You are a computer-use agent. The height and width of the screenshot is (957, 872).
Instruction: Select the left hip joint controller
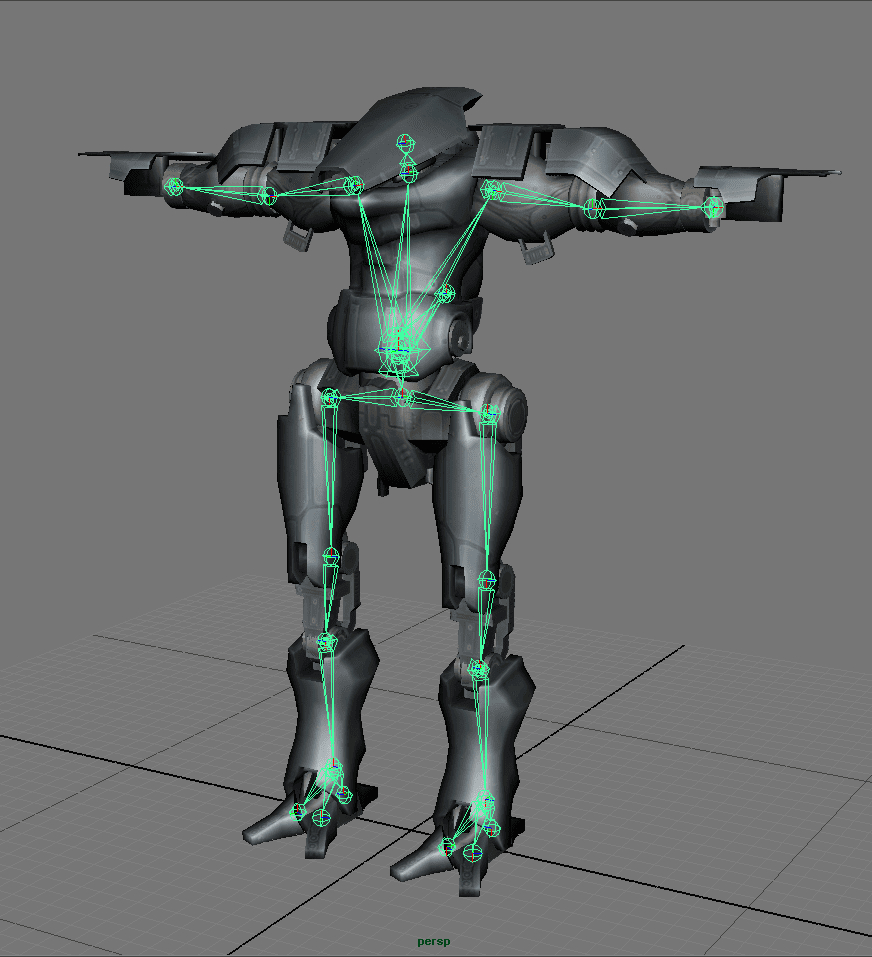point(330,396)
